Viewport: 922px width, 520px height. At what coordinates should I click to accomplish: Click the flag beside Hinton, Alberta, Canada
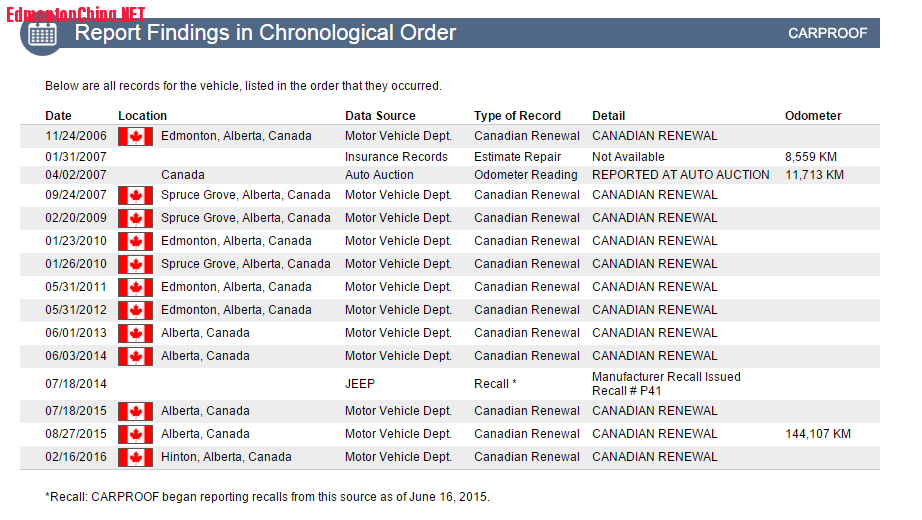[135, 457]
